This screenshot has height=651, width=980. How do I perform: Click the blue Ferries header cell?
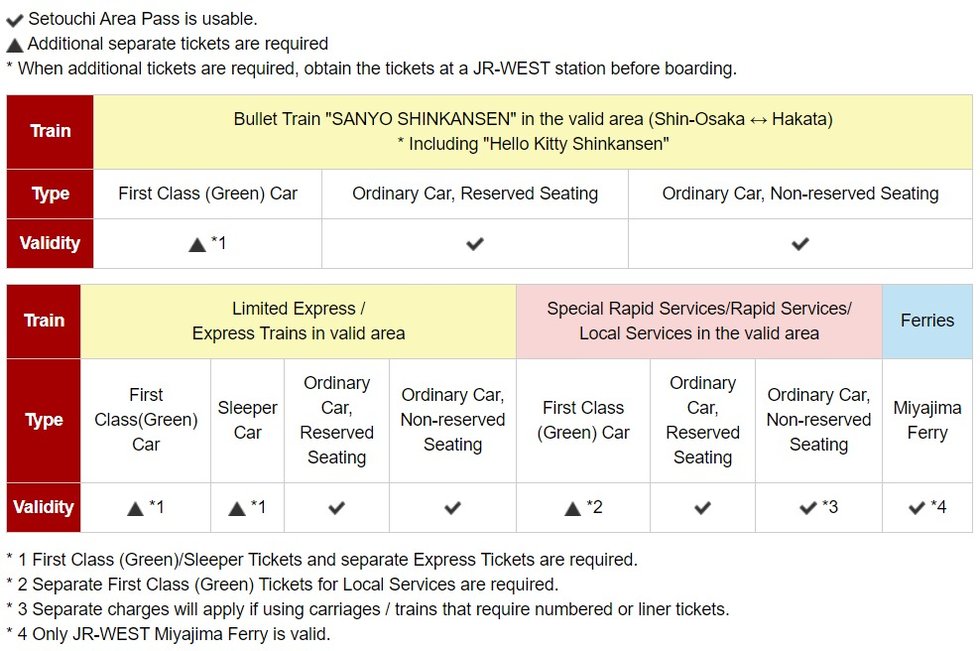(927, 321)
